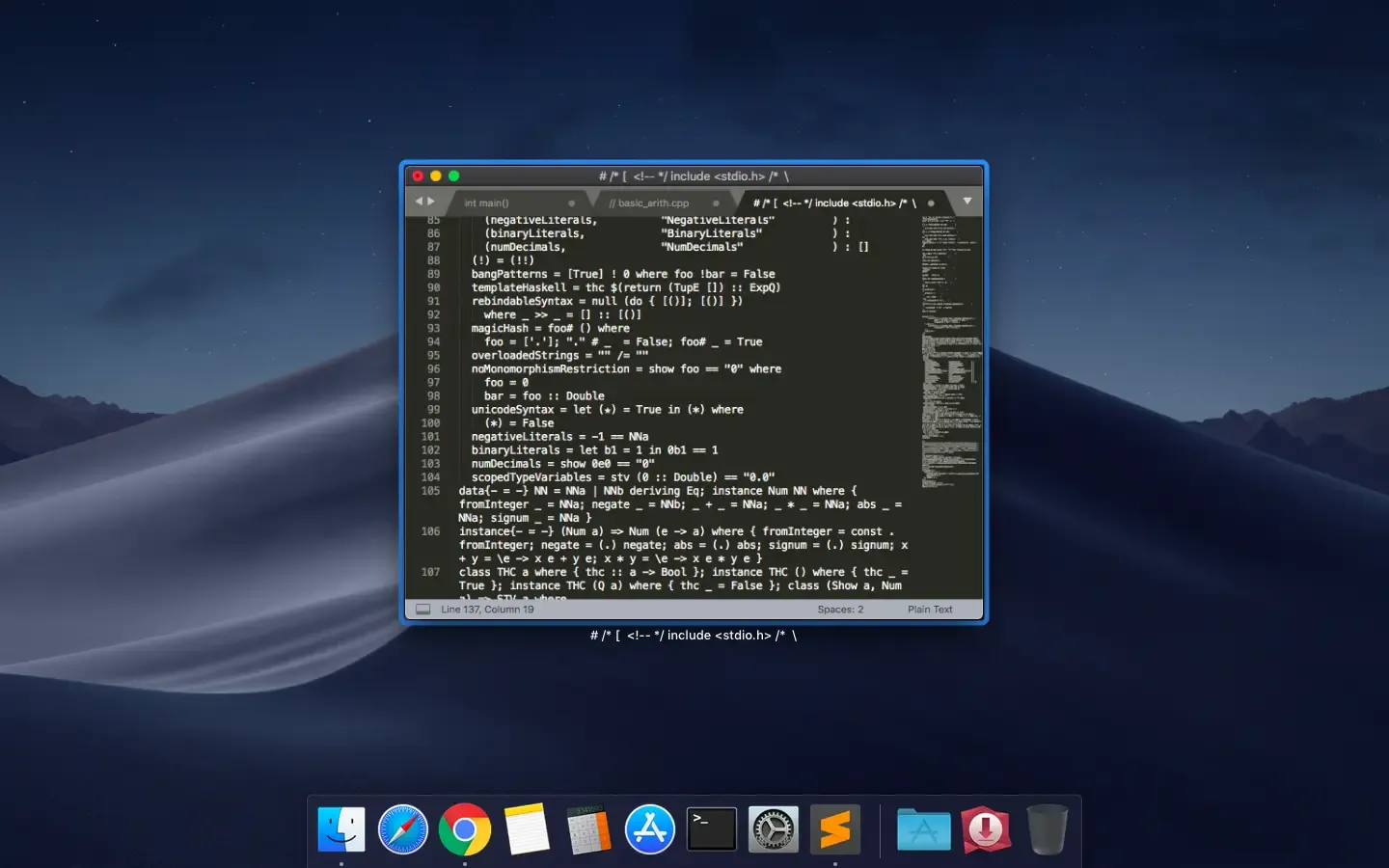Open the tab overflow triangle menu
This screenshot has height=868, width=1389.
pyautogui.click(x=967, y=202)
